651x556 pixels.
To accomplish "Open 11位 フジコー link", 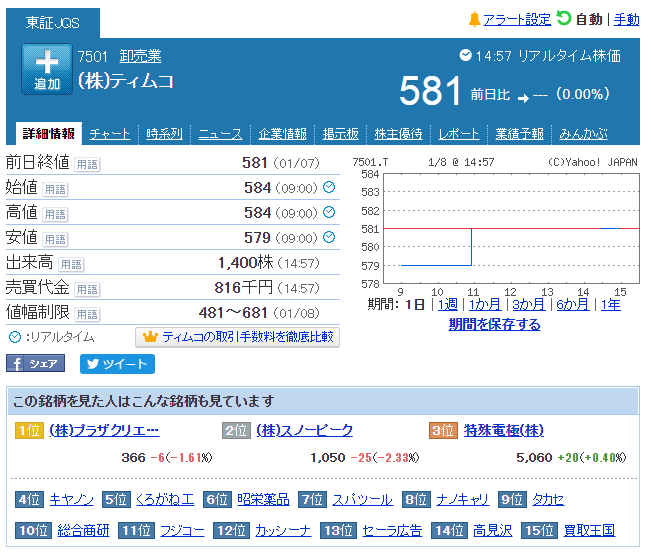I will tap(182, 530).
